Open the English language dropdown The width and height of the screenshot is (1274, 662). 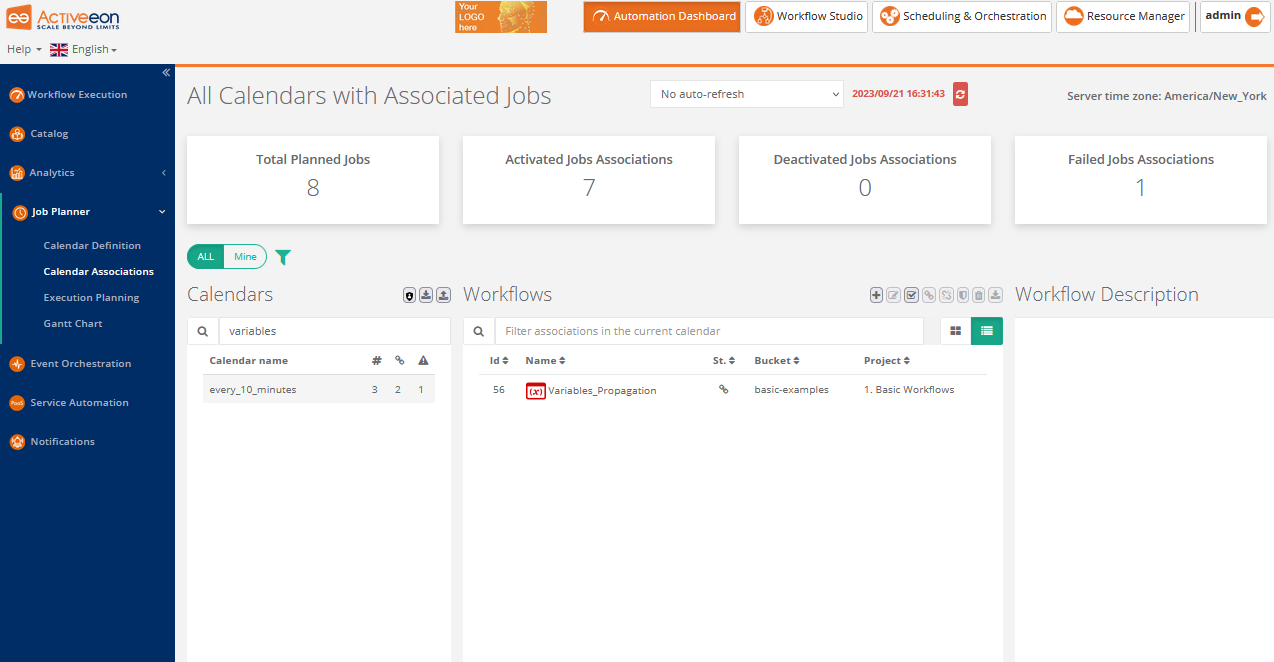tap(83, 49)
